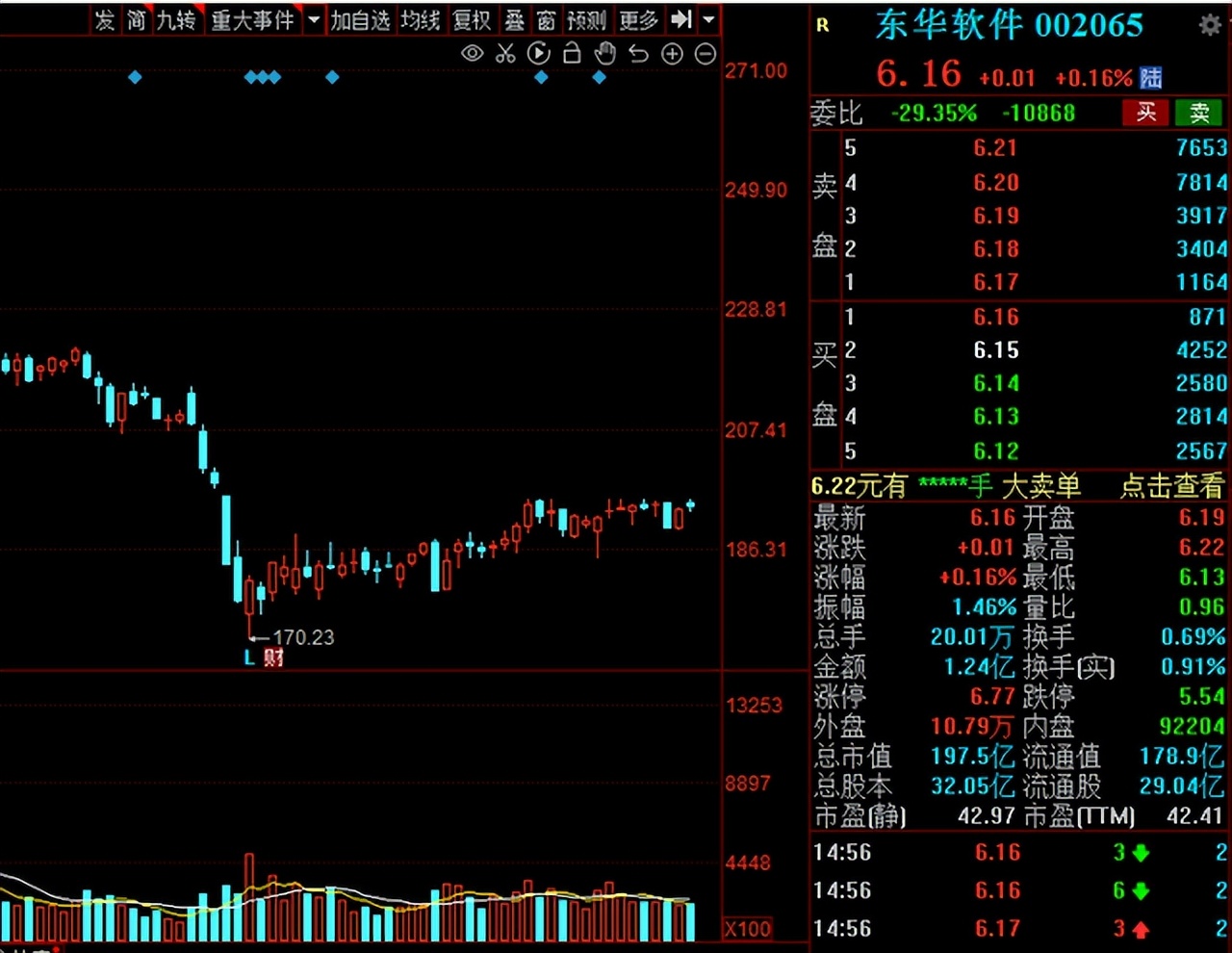Viewport: 1232px width, 953px height.
Task: Click 总手 value 20.01万
Action: 972,636
